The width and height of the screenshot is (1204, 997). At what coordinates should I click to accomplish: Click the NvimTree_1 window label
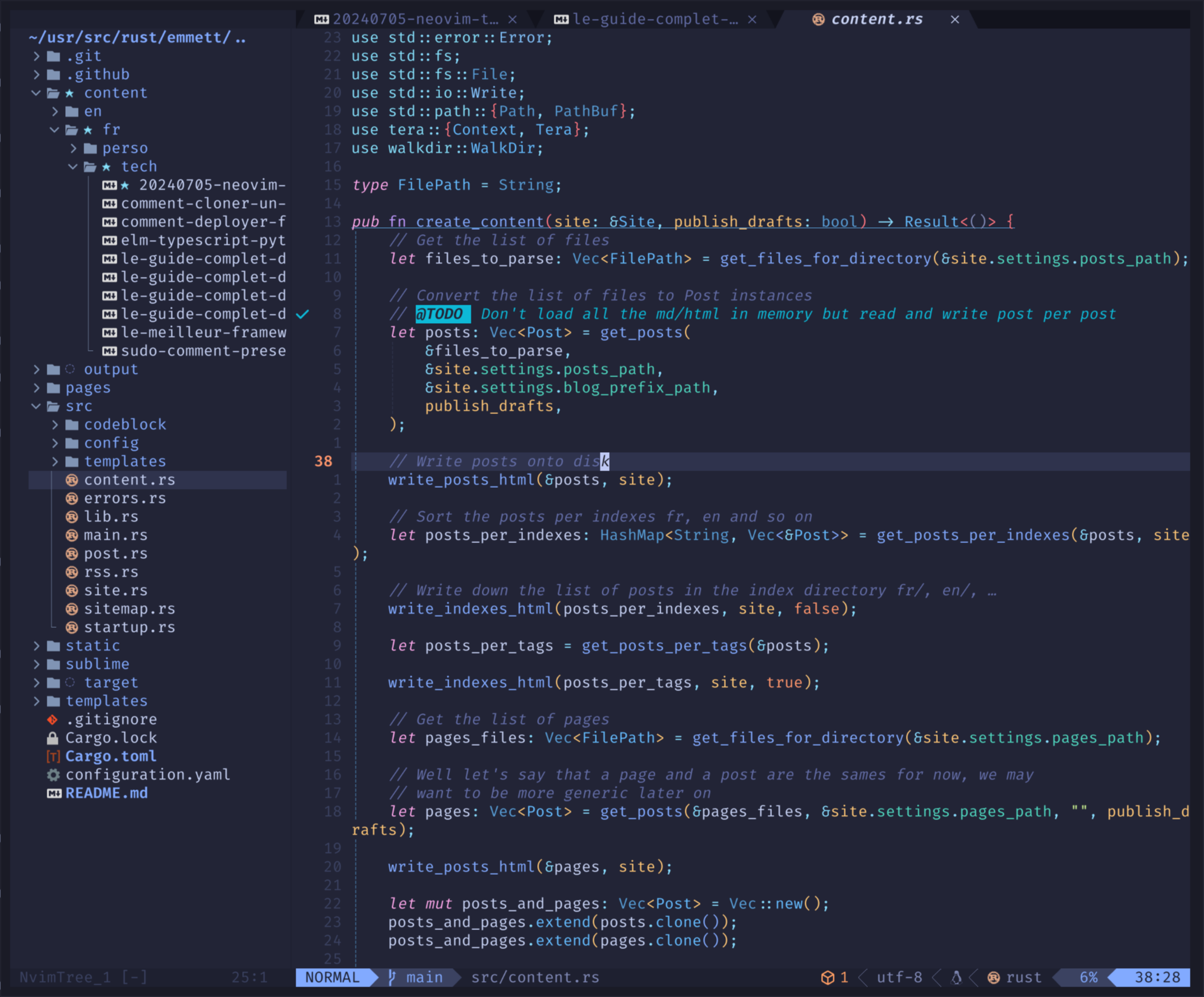click(x=65, y=977)
